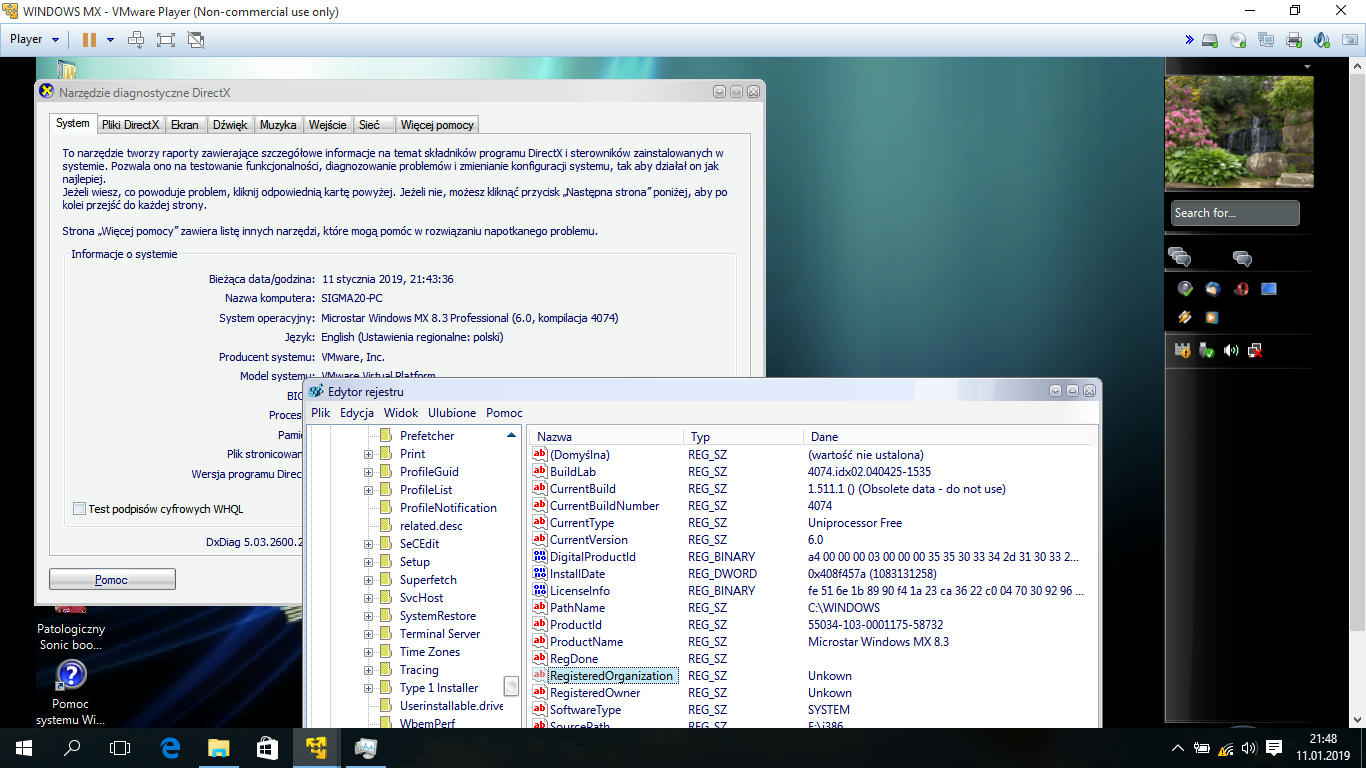Click the sound card device icon in VMware
The image size is (1366, 768).
pyautogui.click(x=1322, y=40)
